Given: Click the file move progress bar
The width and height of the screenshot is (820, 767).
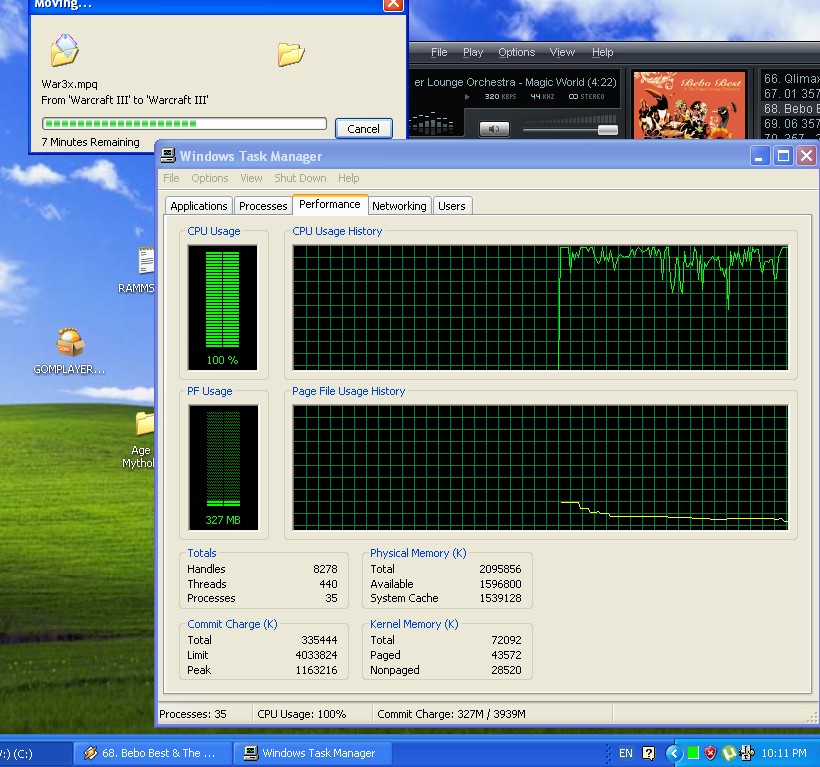Looking at the screenshot, I should tap(184, 123).
